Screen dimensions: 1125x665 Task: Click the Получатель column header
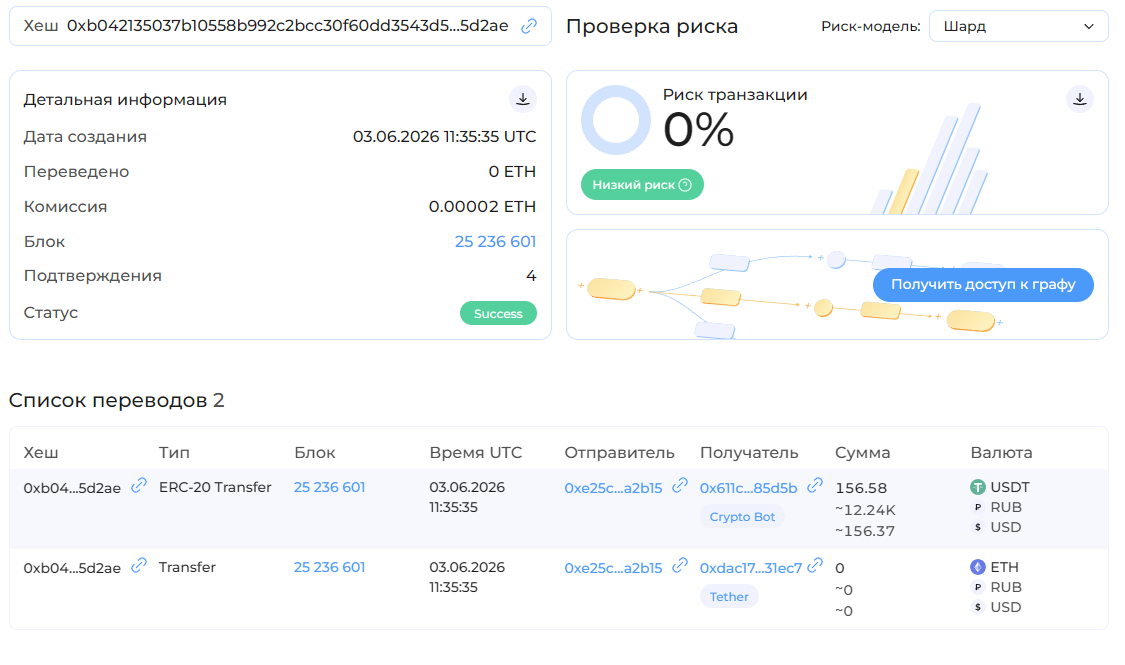(x=748, y=453)
